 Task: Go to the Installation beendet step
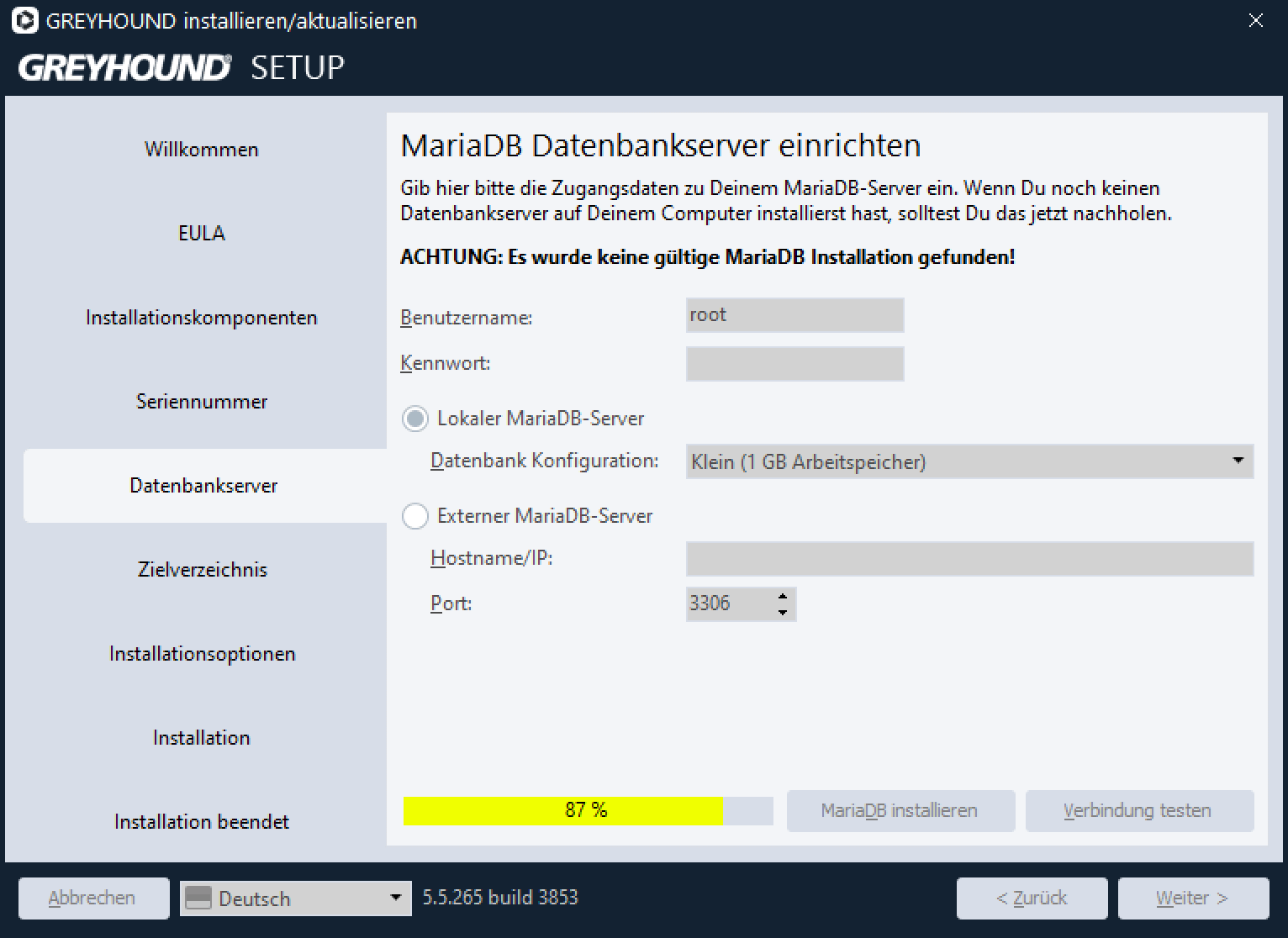tap(202, 822)
